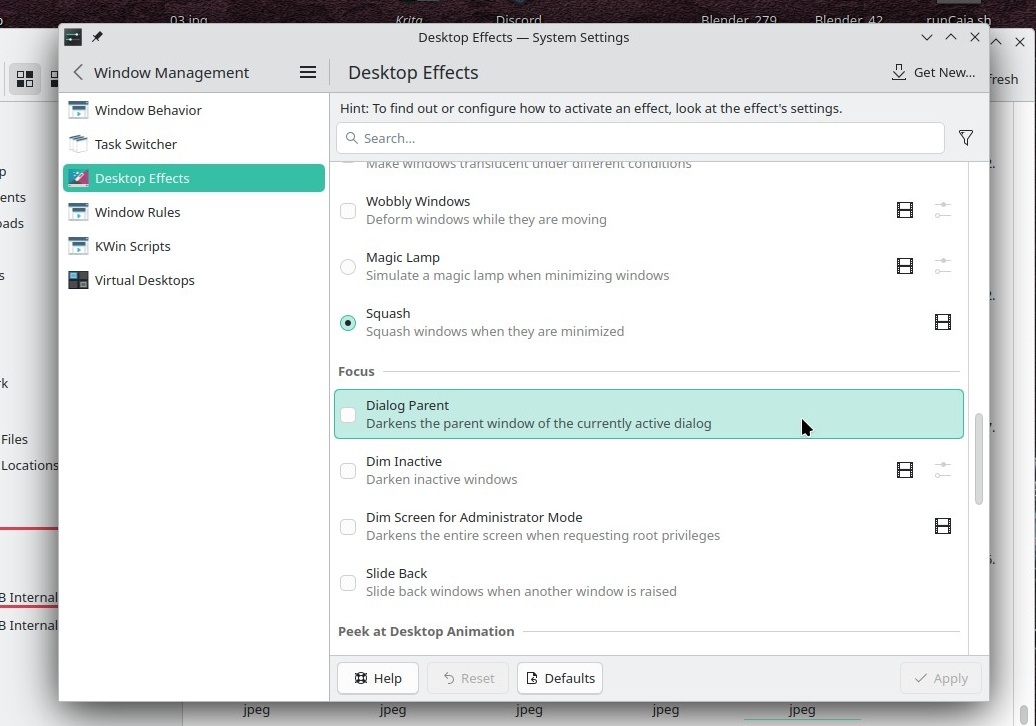Image resolution: width=1036 pixels, height=726 pixels.
Task: Open the effects filter funnel icon
Action: click(x=965, y=137)
